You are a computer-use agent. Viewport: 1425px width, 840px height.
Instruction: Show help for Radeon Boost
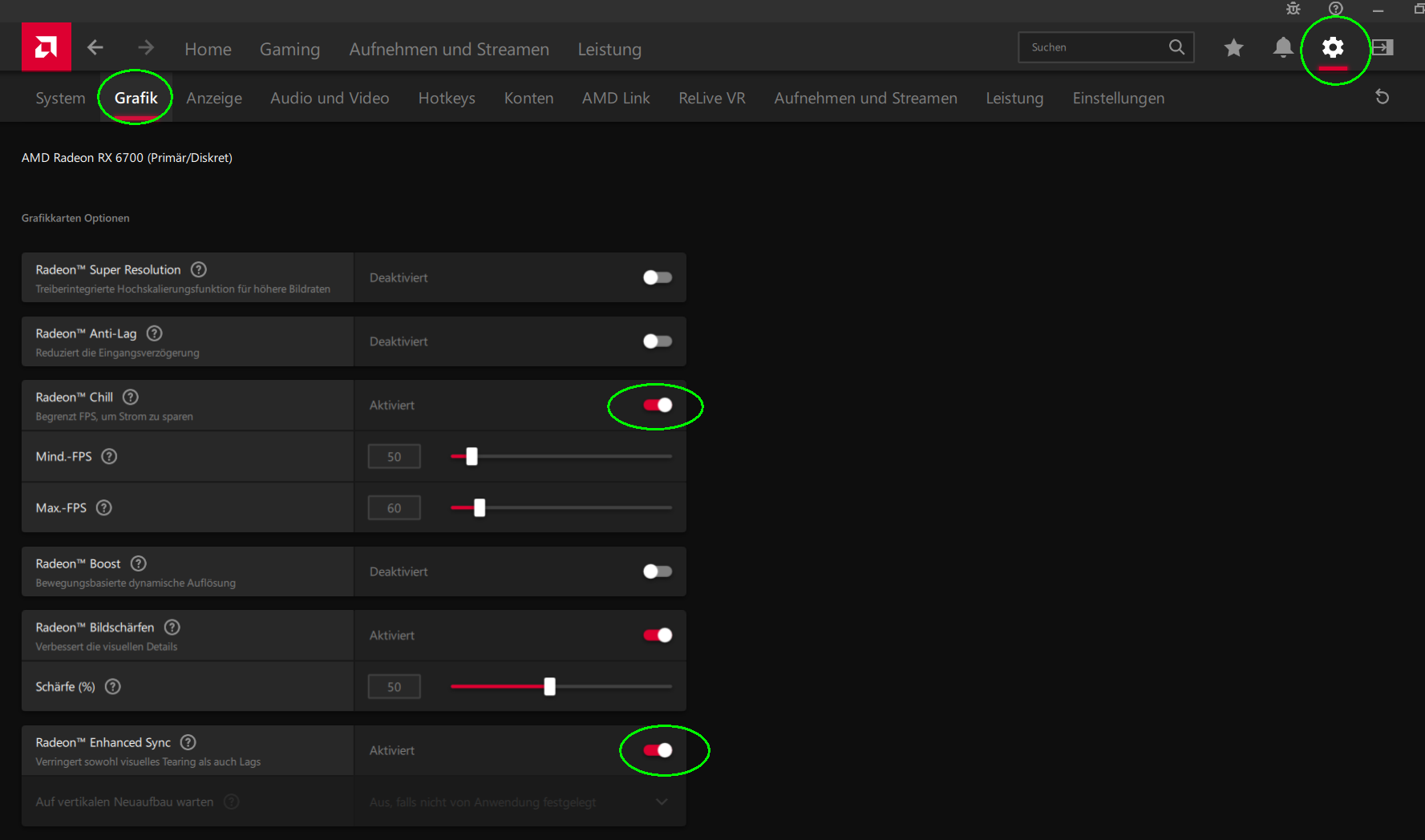click(139, 563)
